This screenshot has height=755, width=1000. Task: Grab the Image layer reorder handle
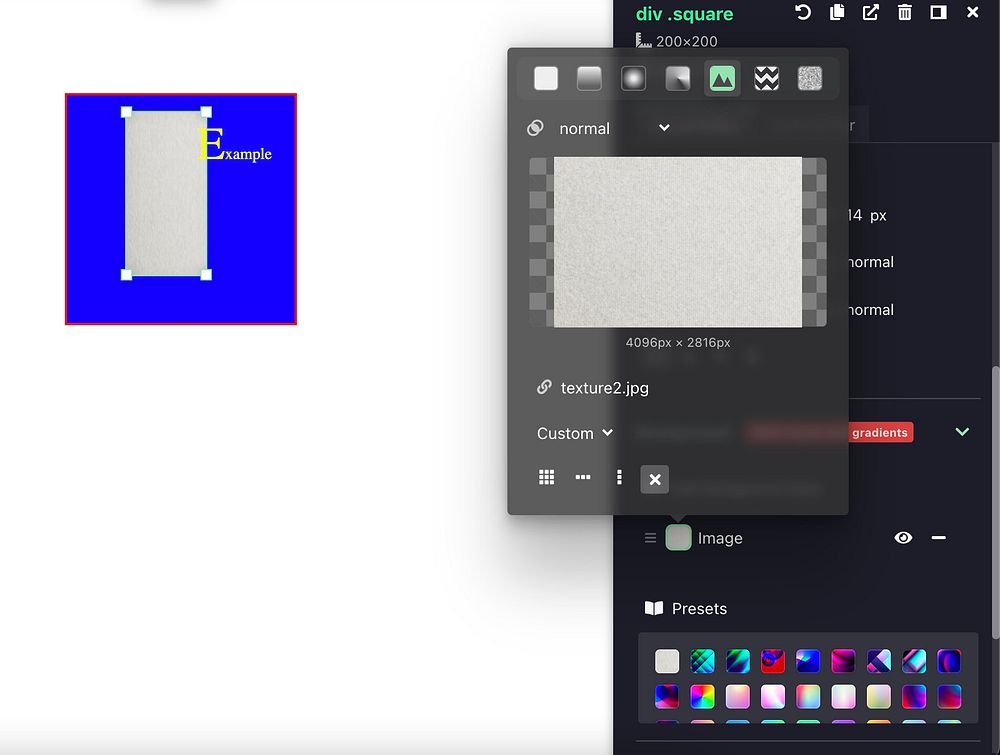pos(650,538)
